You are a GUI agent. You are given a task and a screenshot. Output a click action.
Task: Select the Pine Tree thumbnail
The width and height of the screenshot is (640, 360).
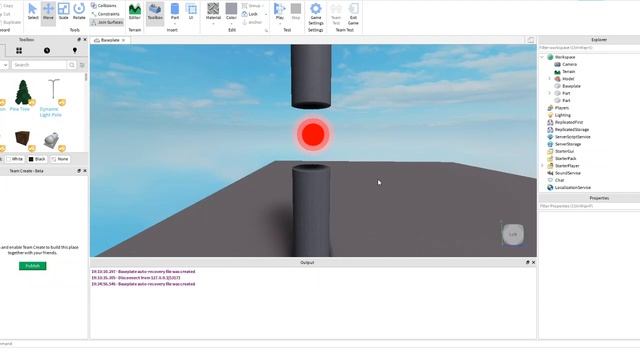tap(23, 92)
